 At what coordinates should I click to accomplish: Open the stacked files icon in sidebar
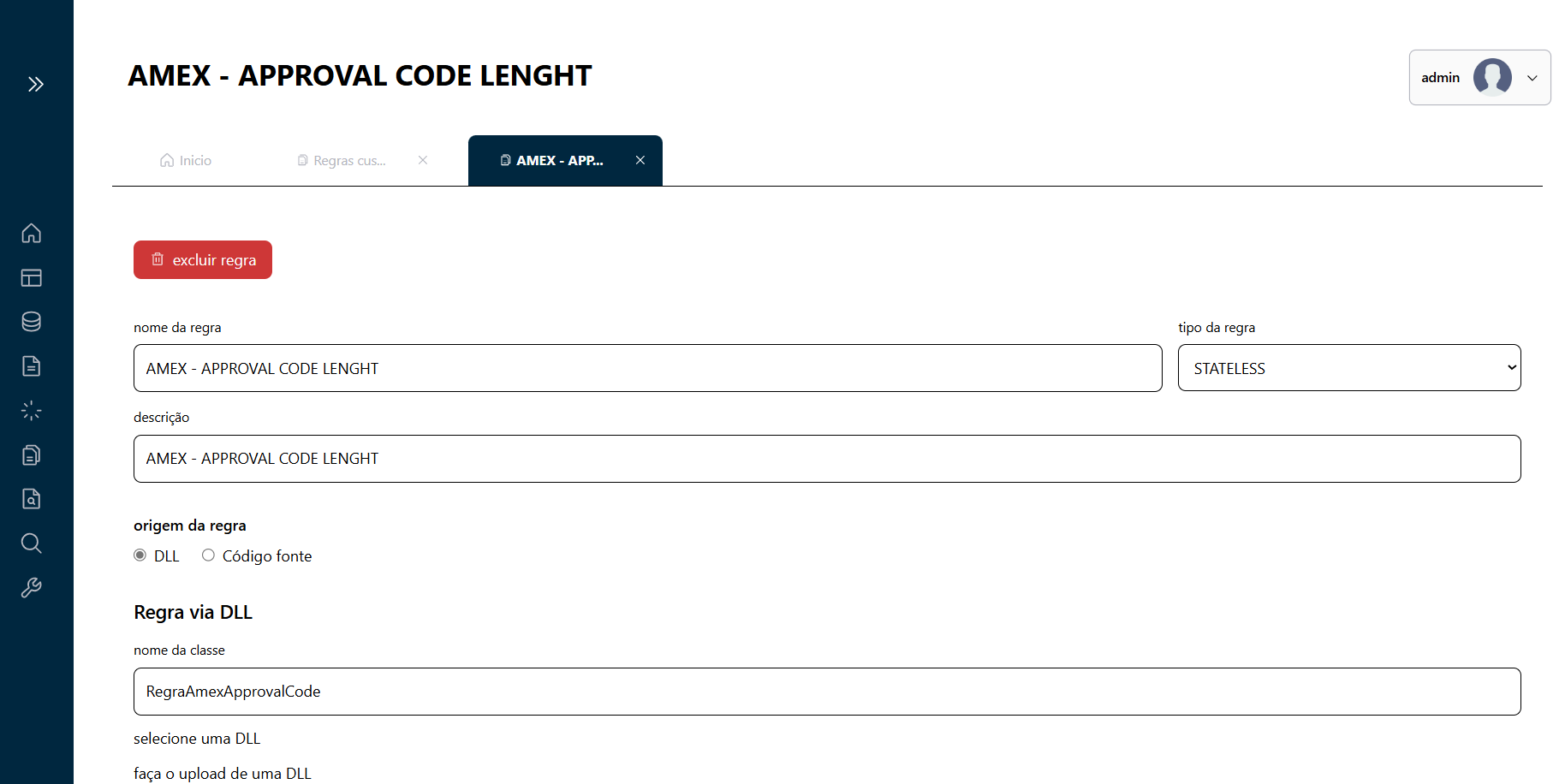click(x=32, y=454)
